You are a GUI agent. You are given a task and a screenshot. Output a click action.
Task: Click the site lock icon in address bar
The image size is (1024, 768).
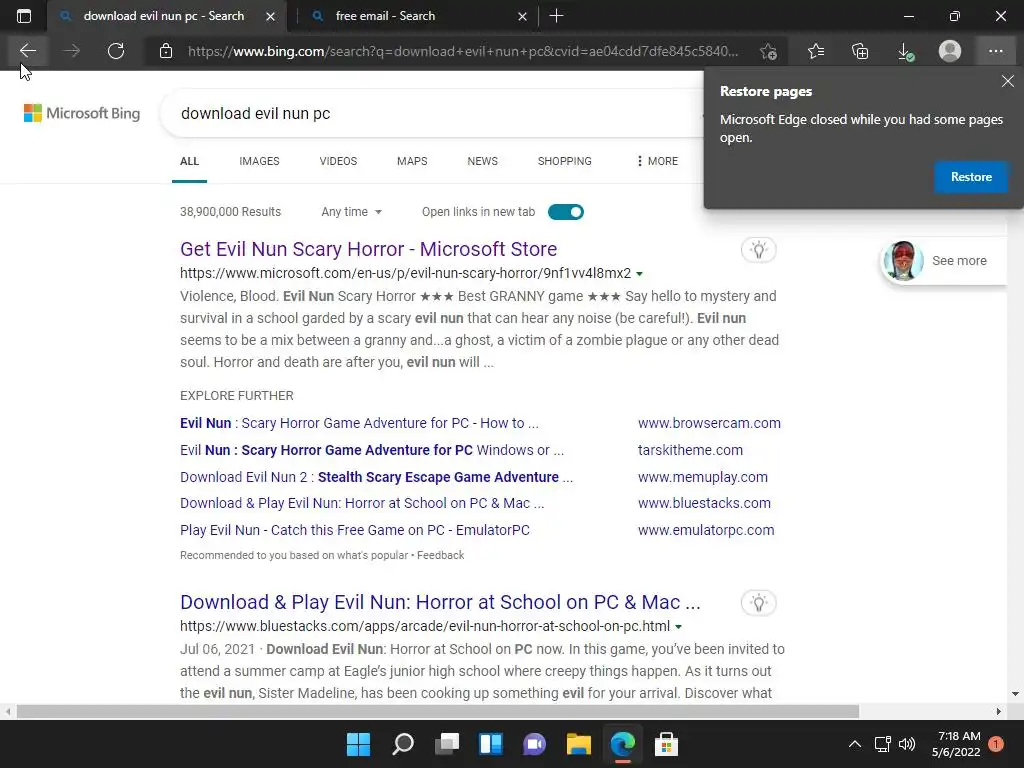166,51
